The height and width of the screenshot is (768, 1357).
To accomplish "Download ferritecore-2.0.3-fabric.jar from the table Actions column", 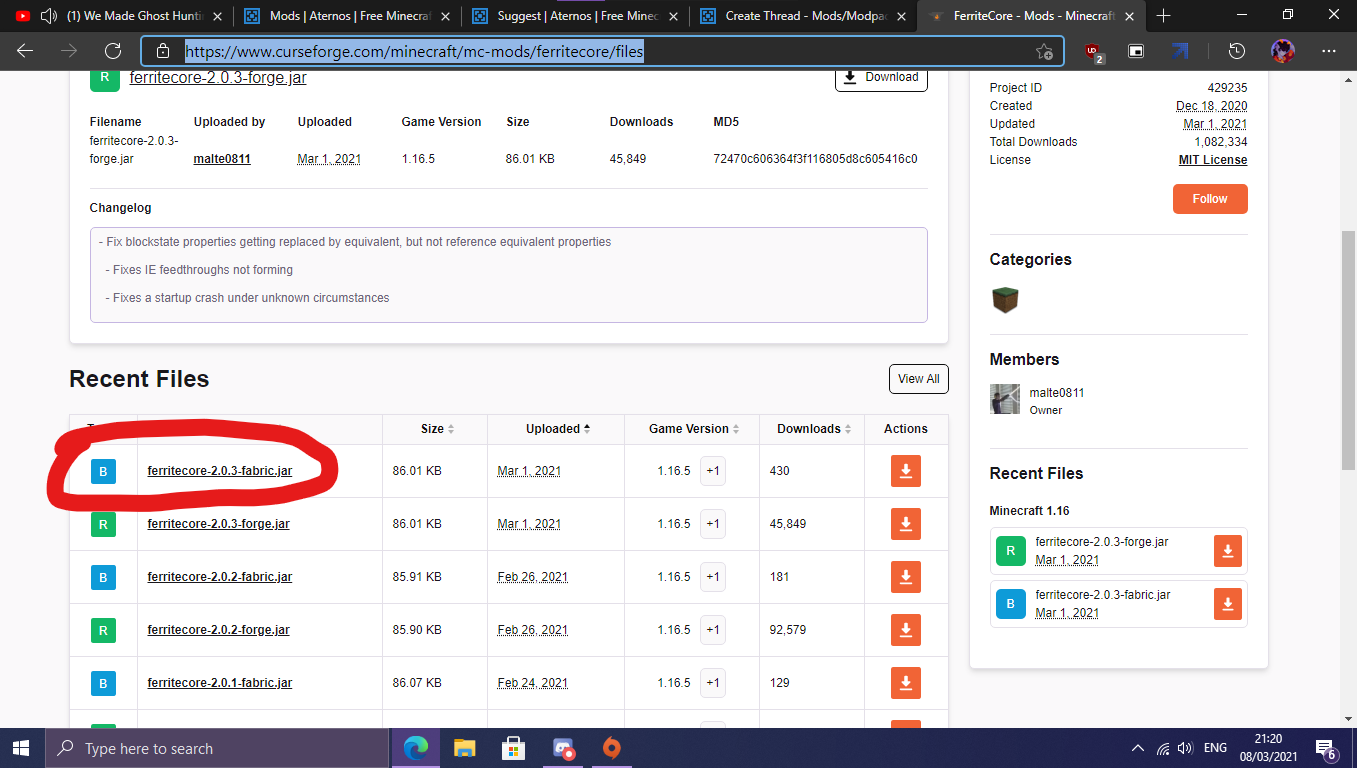I will [x=906, y=471].
